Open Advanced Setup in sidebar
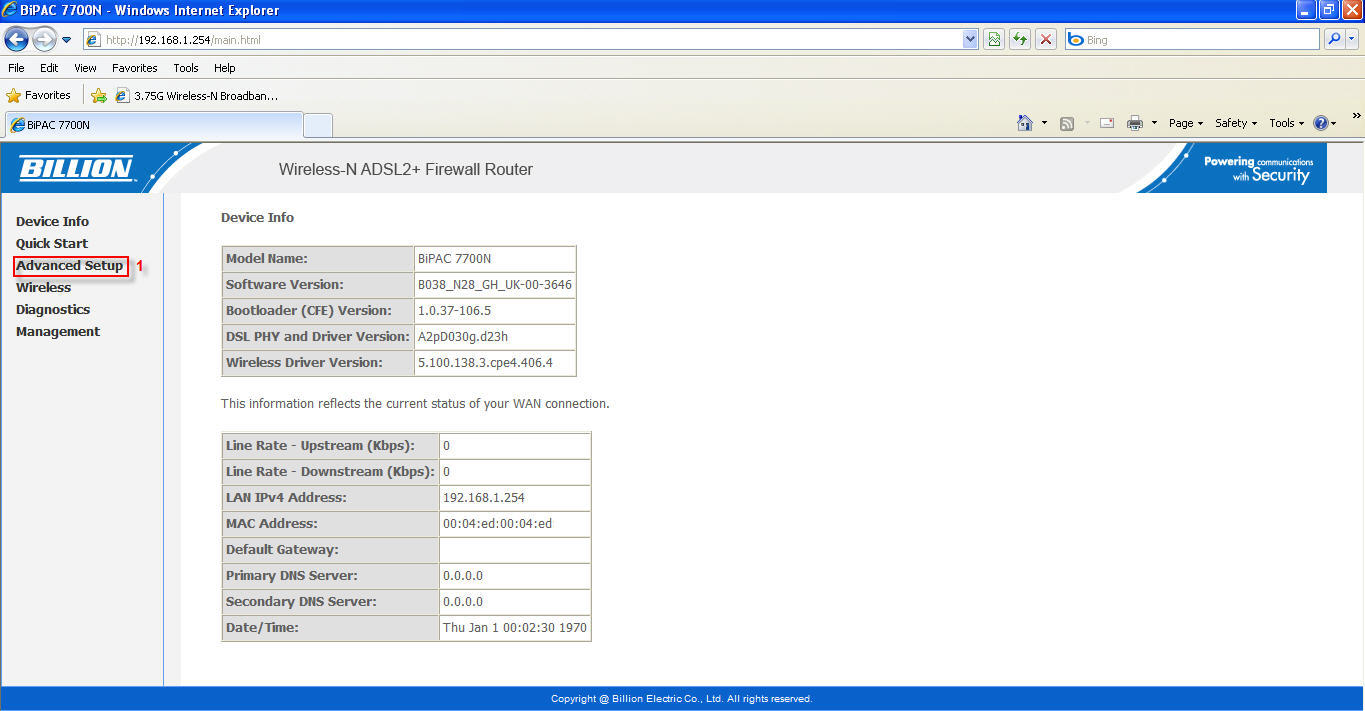 pos(70,266)
